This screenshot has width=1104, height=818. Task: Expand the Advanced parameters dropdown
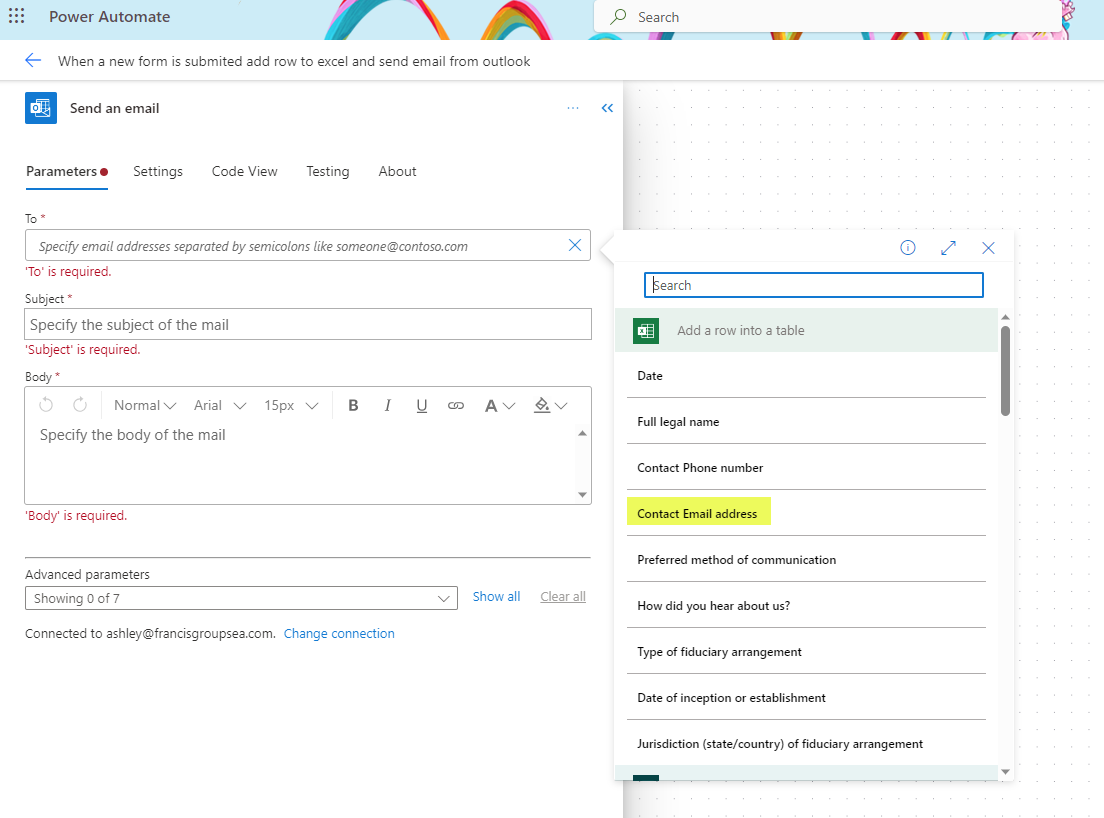point(242,598)
